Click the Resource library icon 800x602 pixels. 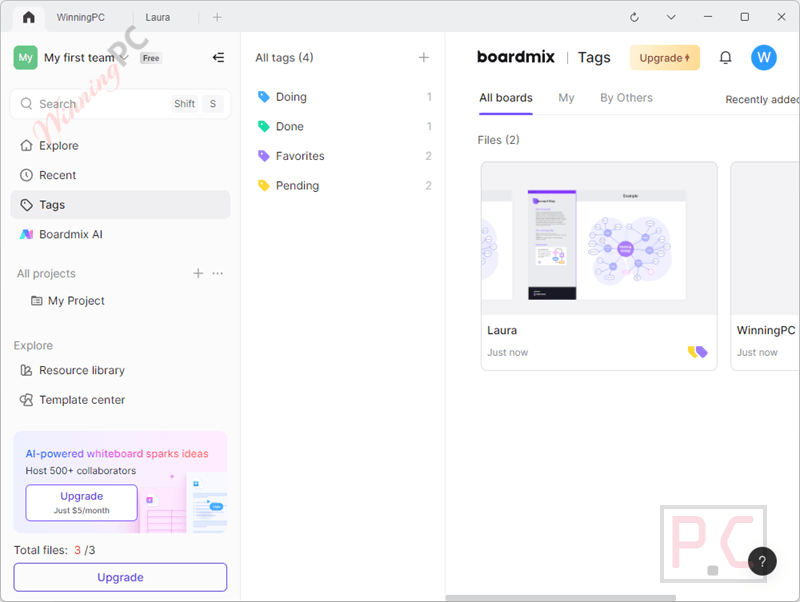click(x=26, y=370)
